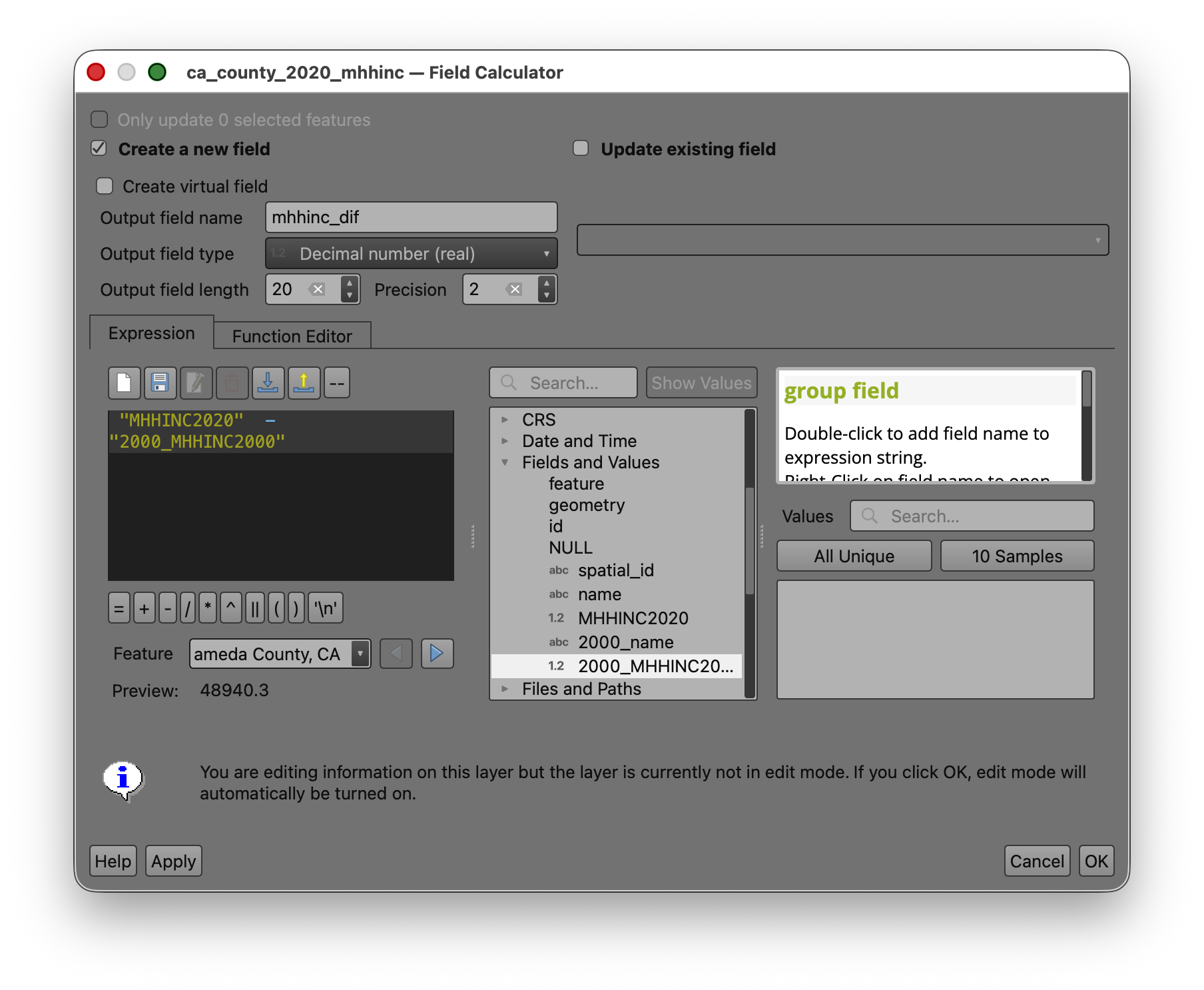Image resolution: width=1204 pixels, height=990 pixels.
Task: Insert the string concatenation || operator
Action: pos(254,608)
